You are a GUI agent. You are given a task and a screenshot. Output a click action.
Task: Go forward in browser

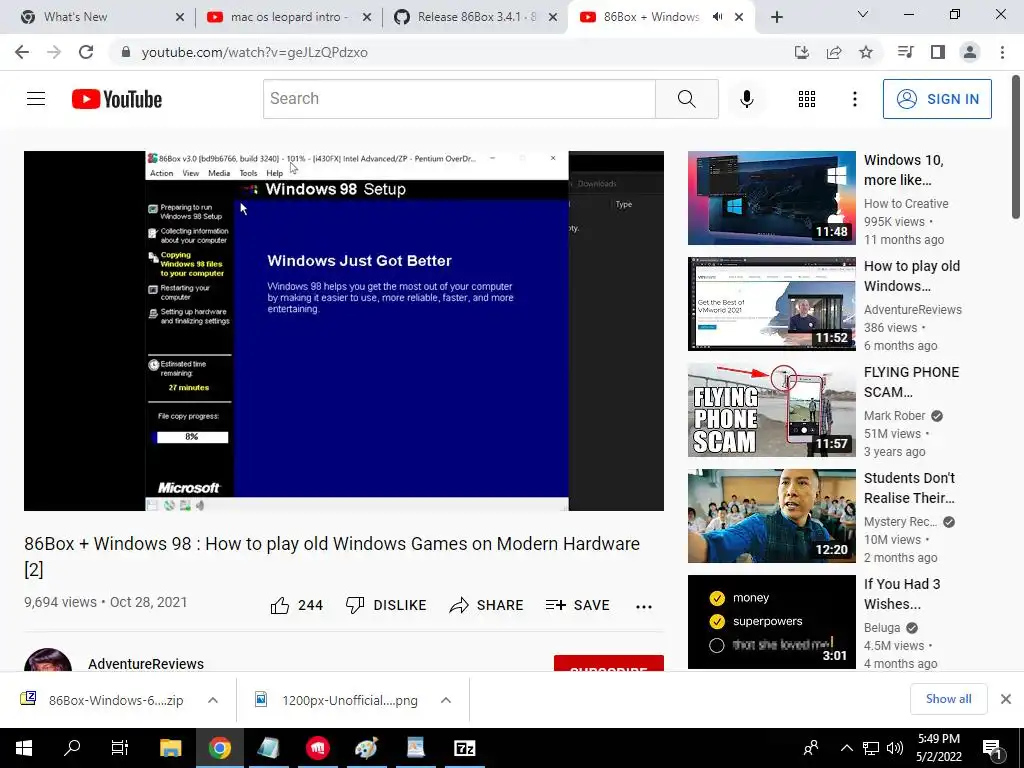(54, 52)
